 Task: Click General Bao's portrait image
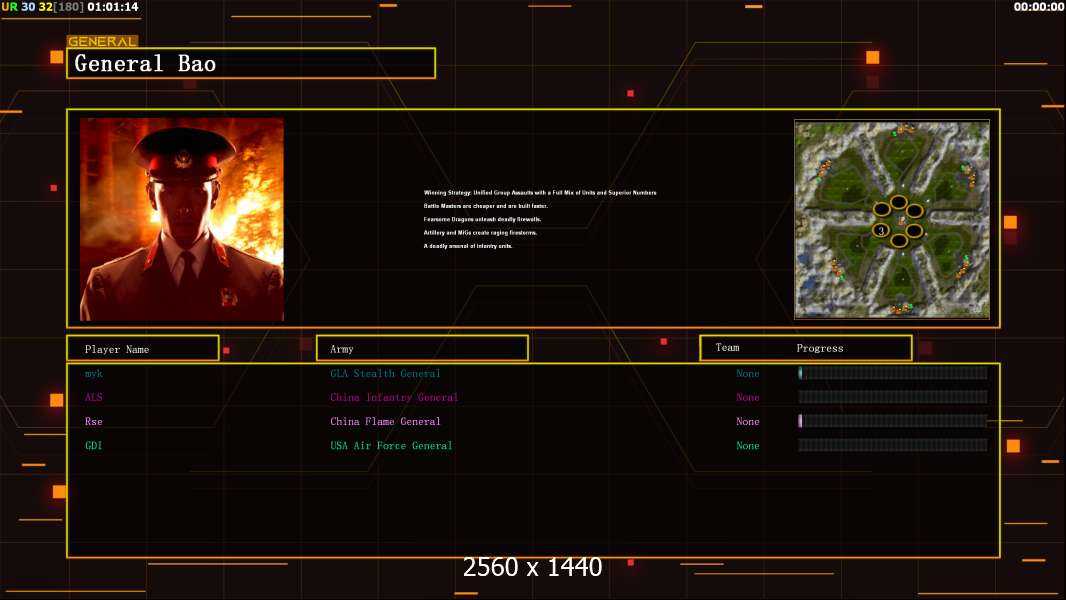[x=182, y=219]
